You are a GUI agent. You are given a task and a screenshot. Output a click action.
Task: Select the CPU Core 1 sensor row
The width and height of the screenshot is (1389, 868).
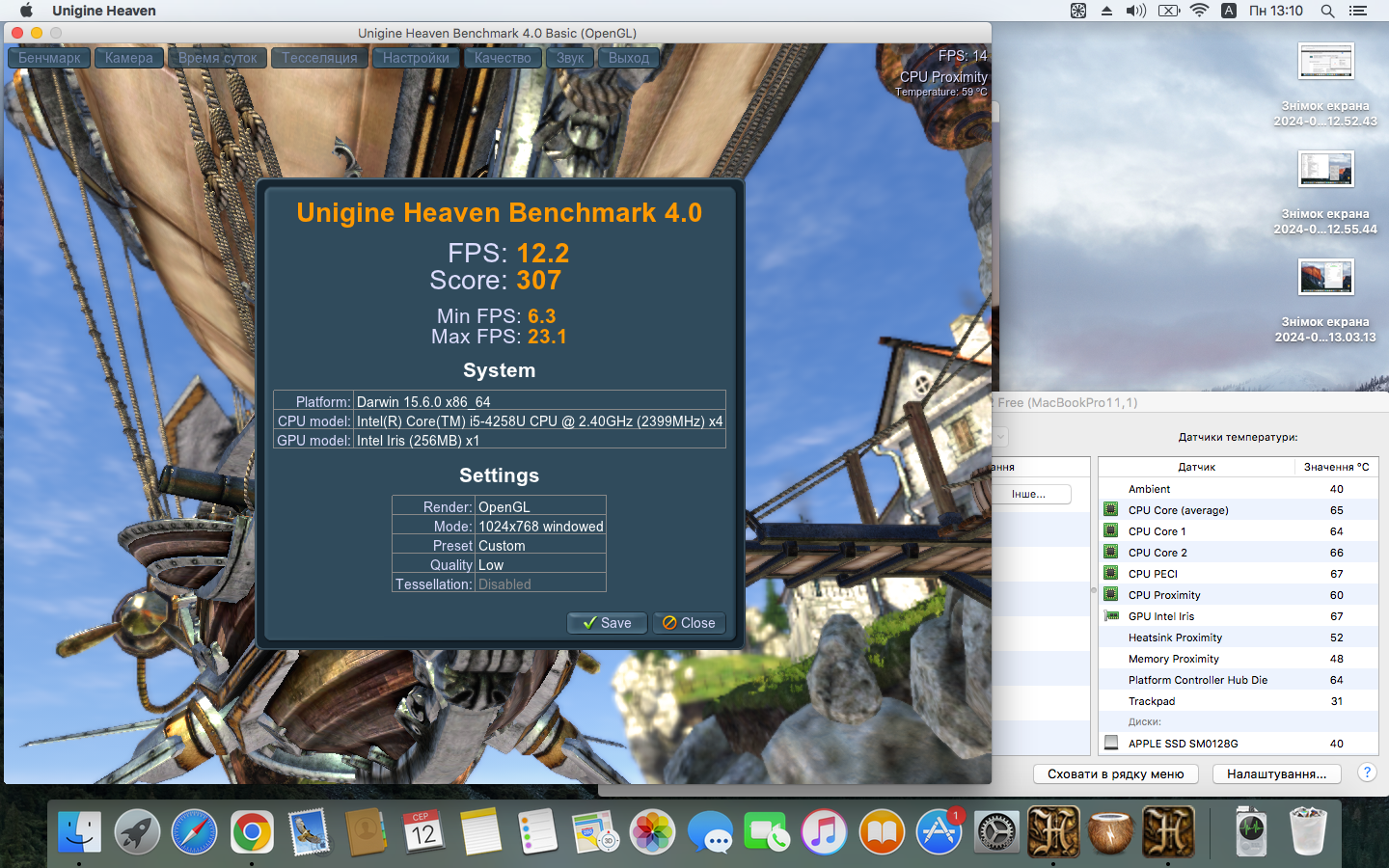pos(1238,531)
